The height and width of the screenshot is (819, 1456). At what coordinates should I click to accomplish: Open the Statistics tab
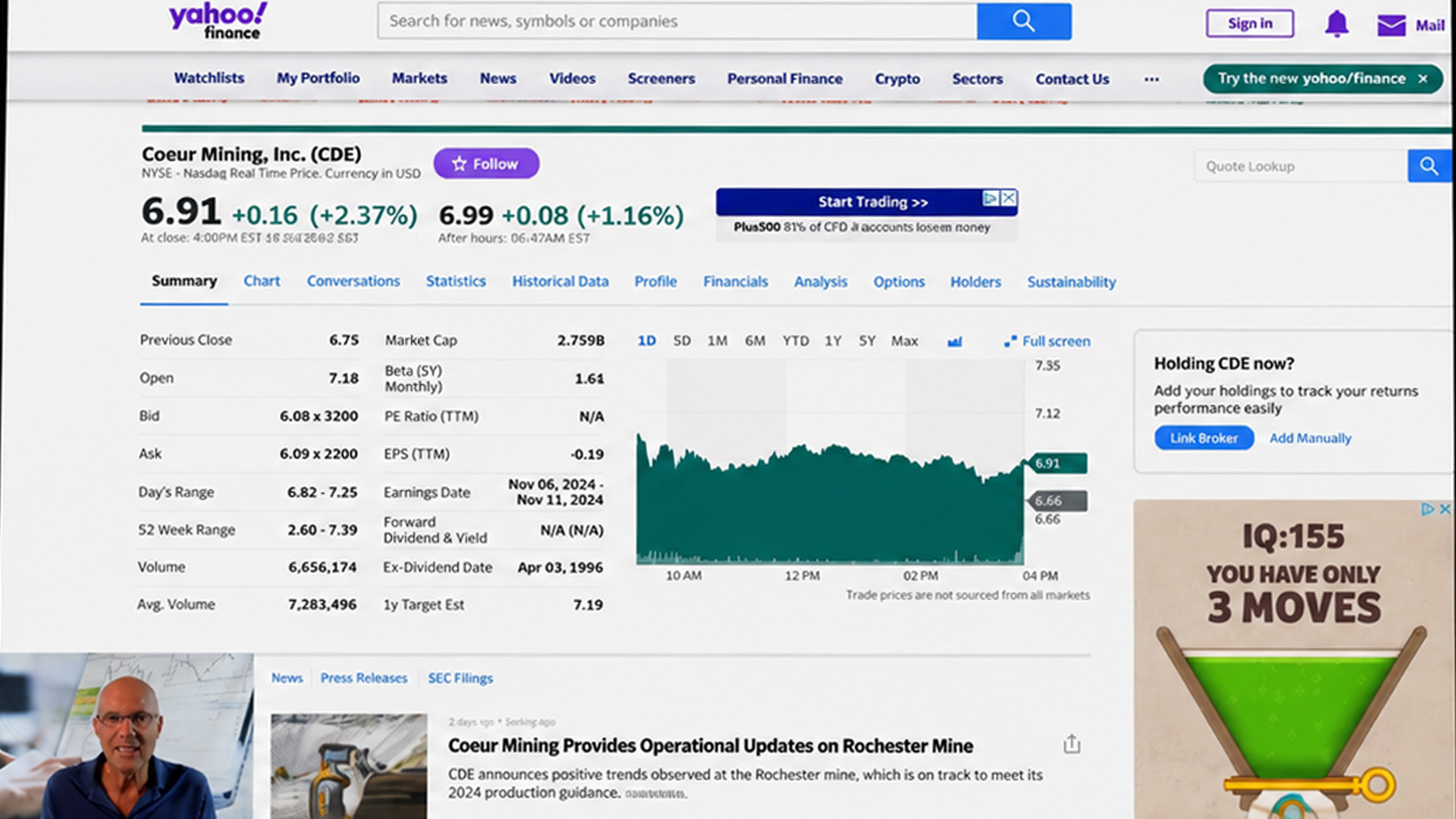click(x=456, y=281)
